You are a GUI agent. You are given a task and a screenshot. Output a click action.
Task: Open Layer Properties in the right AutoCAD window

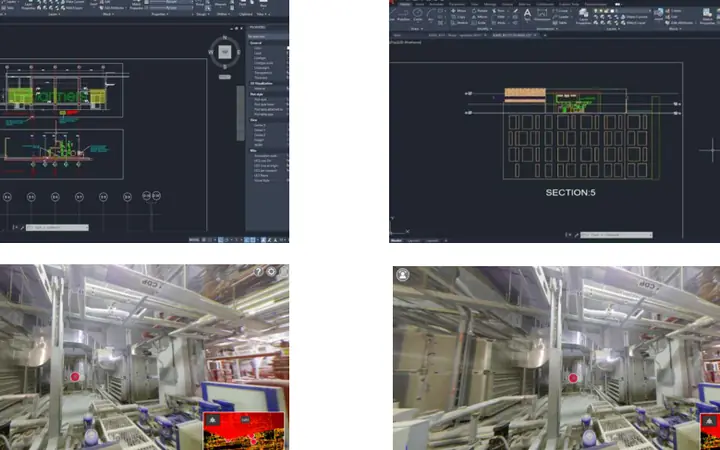coord(583,16)
